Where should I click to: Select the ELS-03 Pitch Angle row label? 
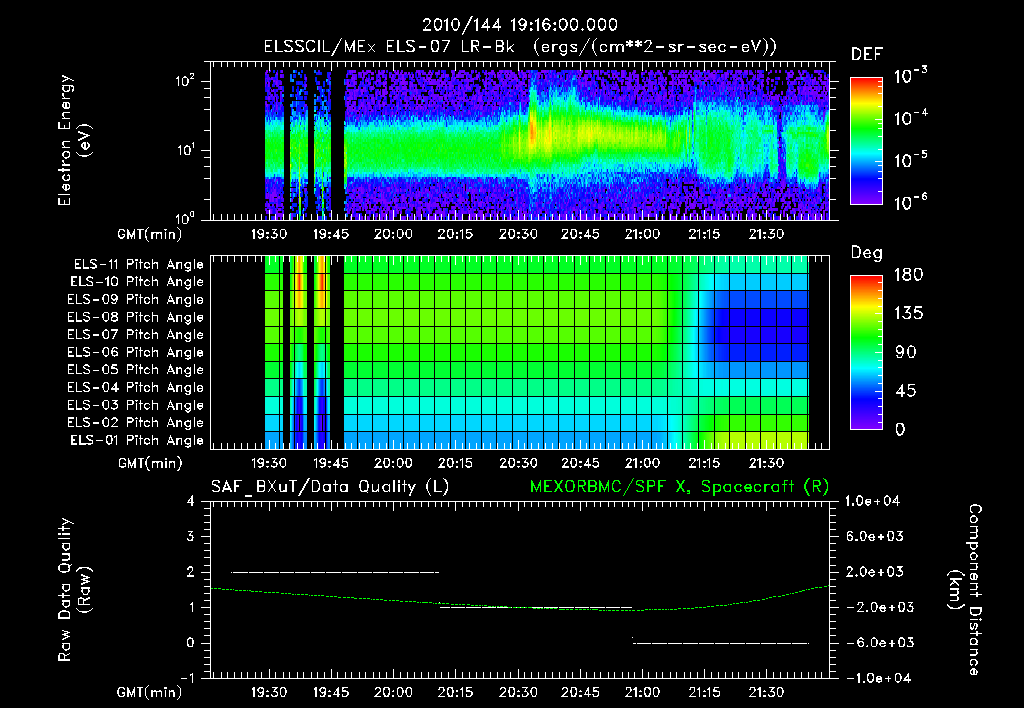coord(135,405)
